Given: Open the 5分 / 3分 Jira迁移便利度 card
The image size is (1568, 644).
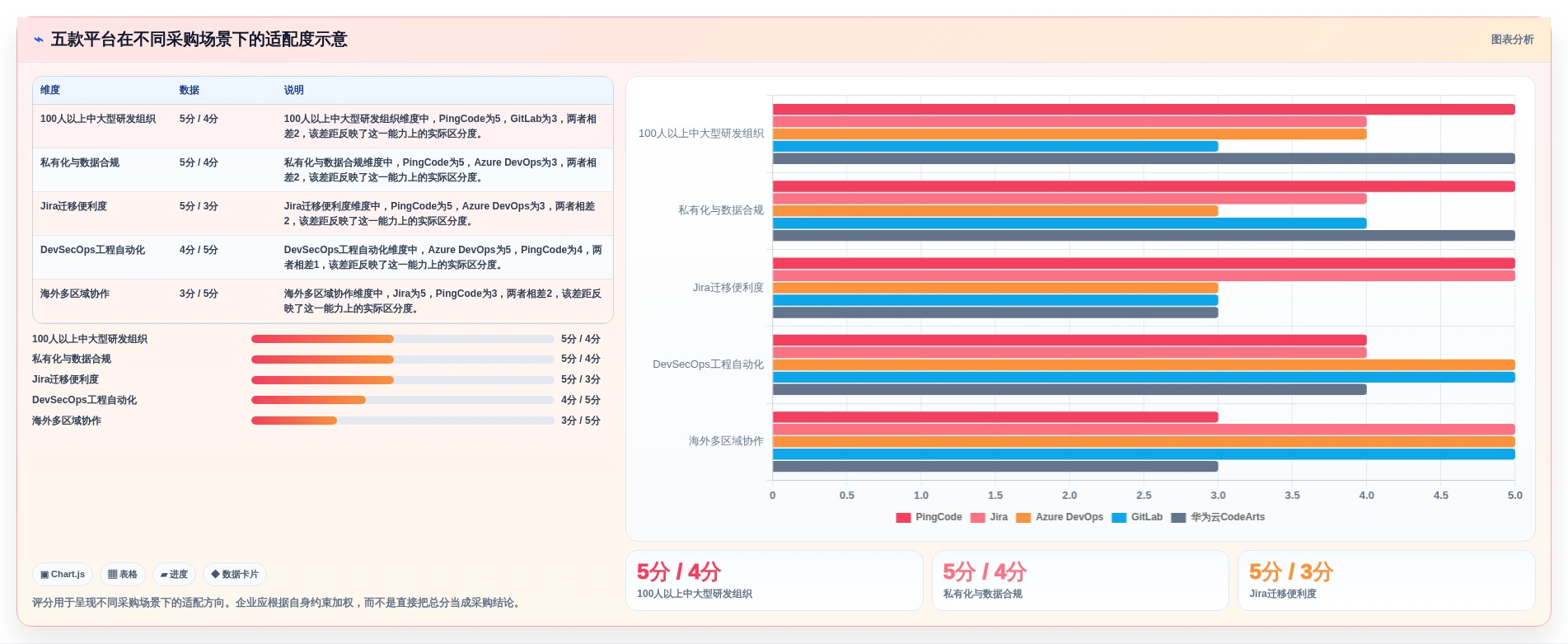Looking at the screenshot, I should pos(1387,581).
